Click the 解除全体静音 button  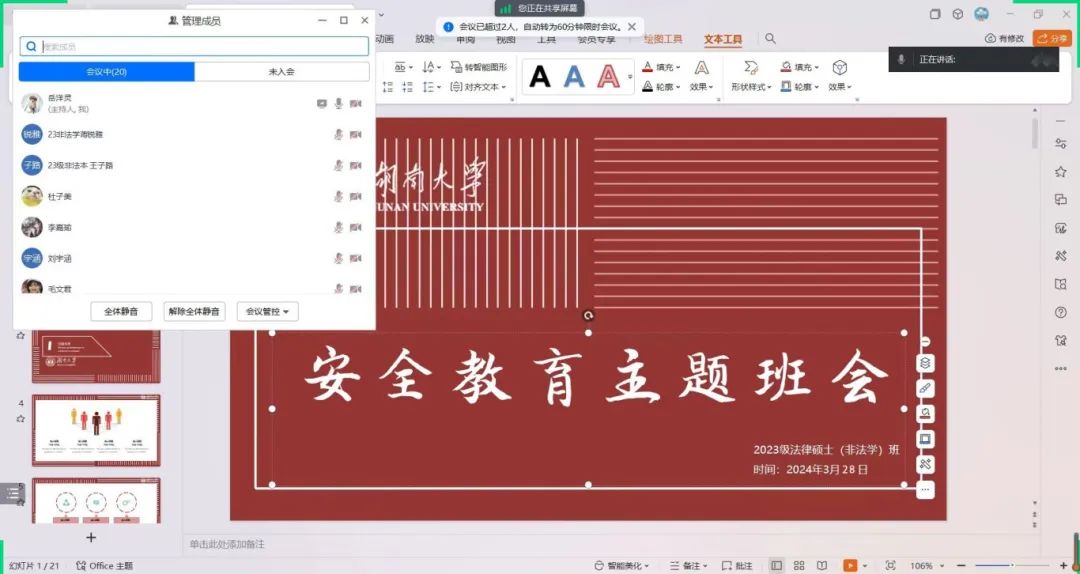click(x=194, y=312)
